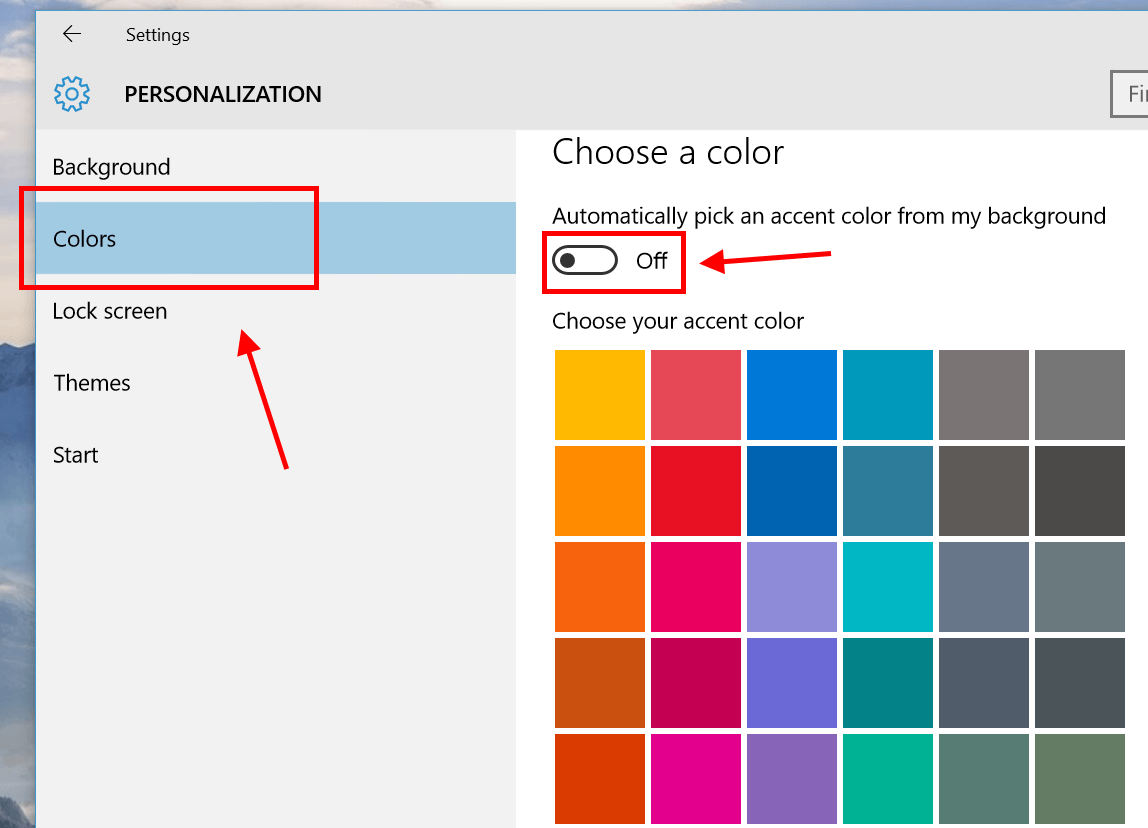
Task: Pick the dark crimson-magenta swatch in fourth row
Action: pyautogui.click(x=696, y=682)
